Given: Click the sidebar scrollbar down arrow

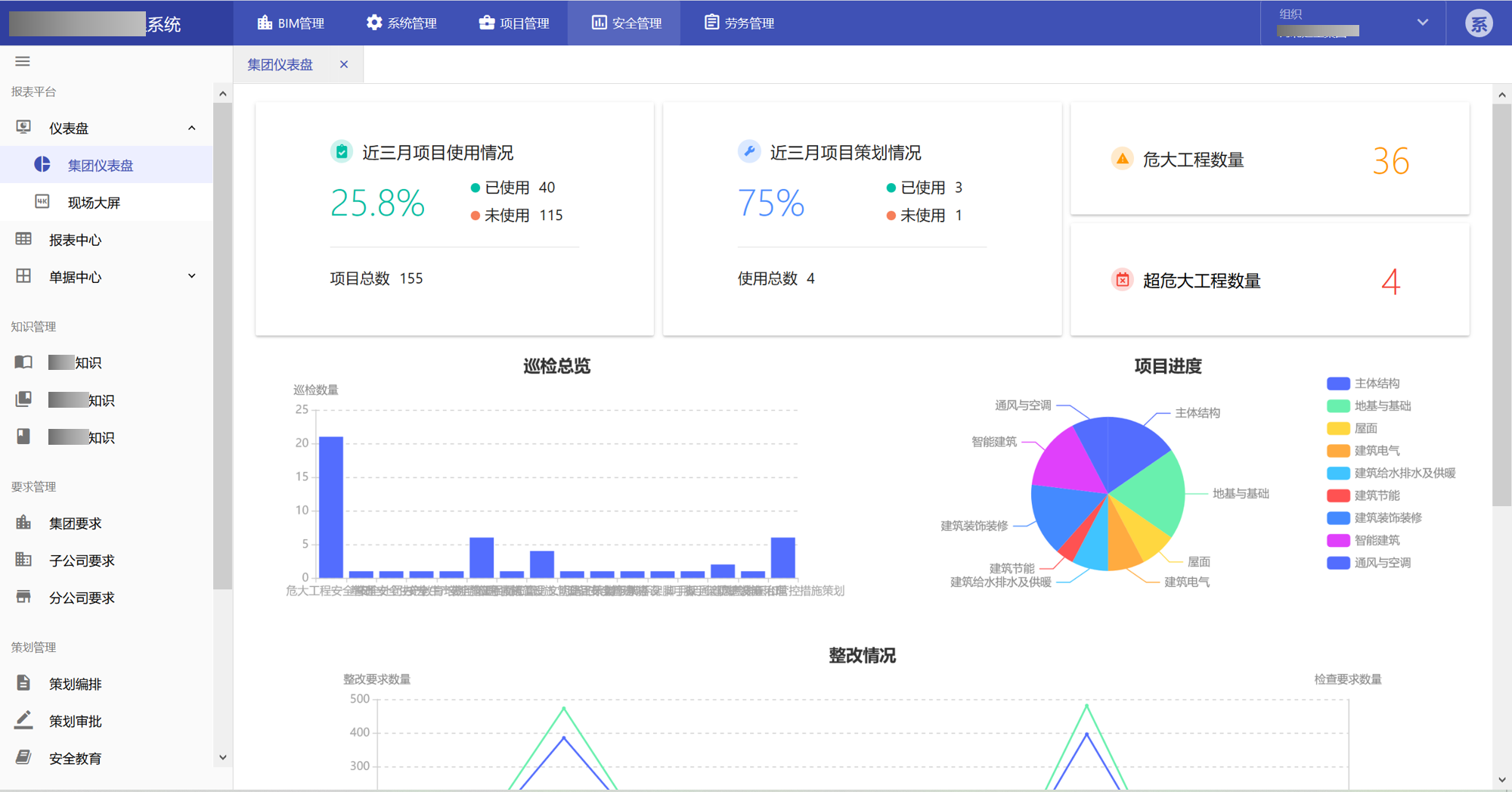Looking at the screenshot, I should pyautogui.click(x=222, y=757).
